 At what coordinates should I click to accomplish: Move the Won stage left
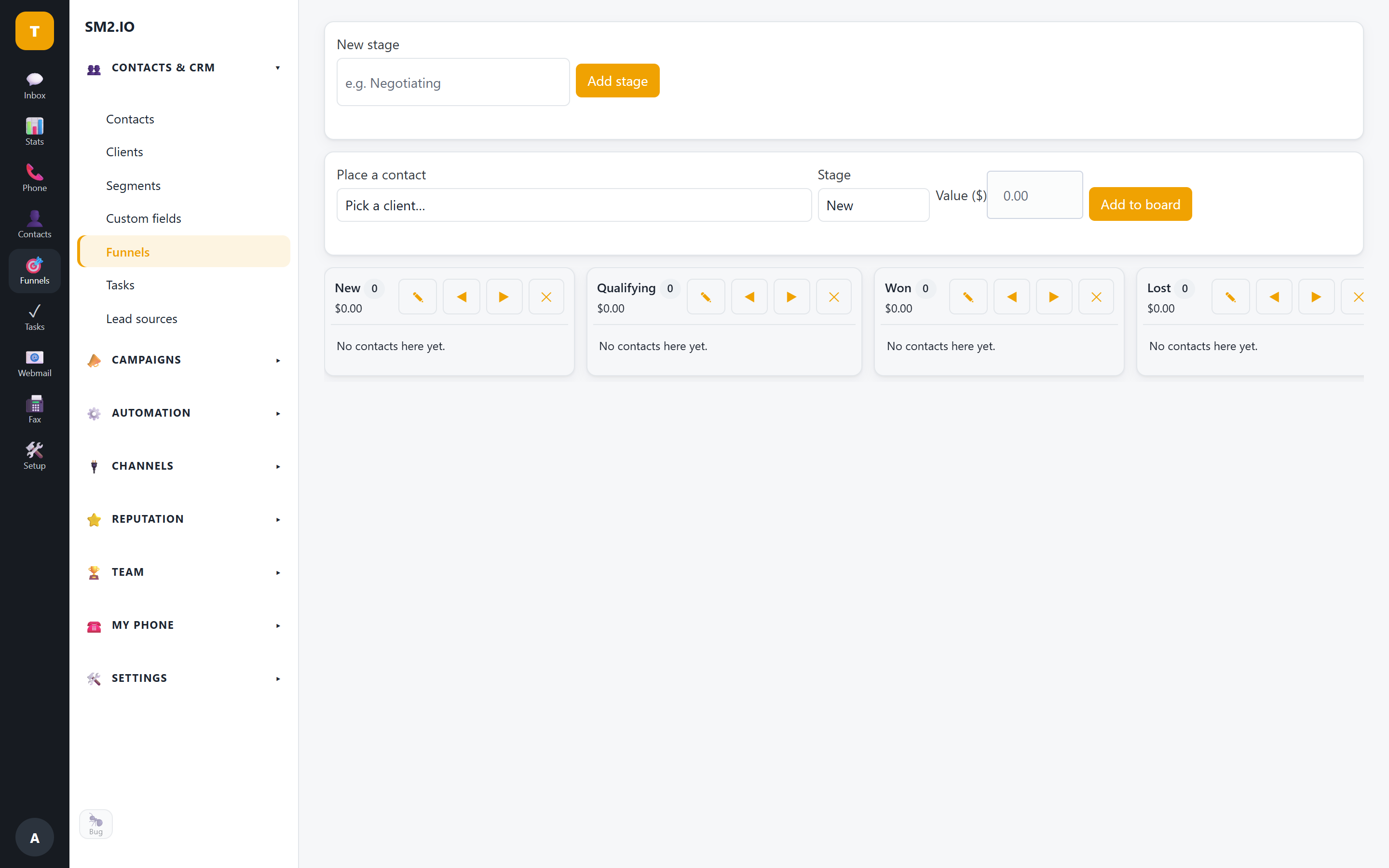click(1011, 297)
